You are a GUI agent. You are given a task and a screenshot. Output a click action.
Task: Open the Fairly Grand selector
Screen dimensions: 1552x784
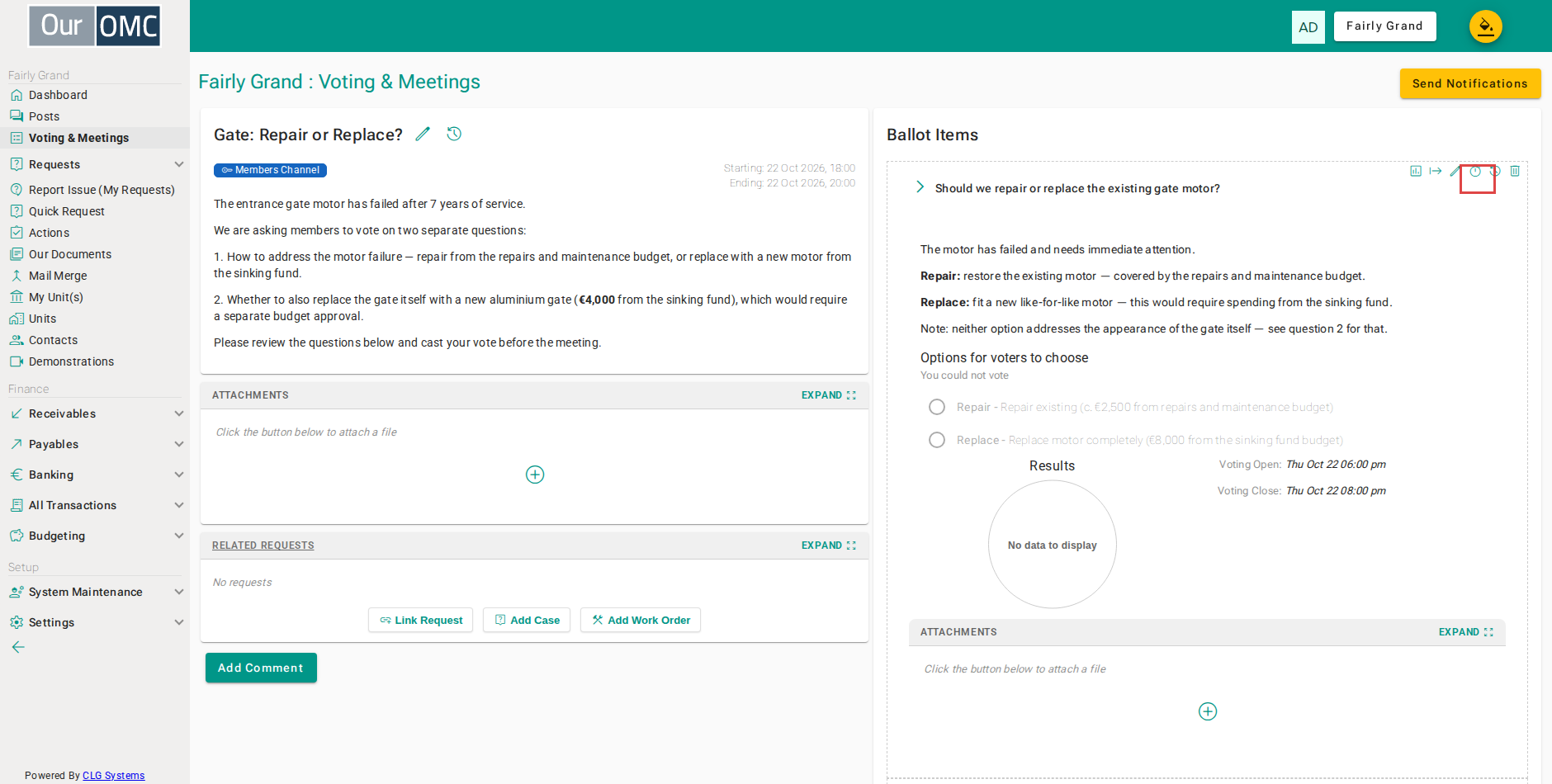1385,26
